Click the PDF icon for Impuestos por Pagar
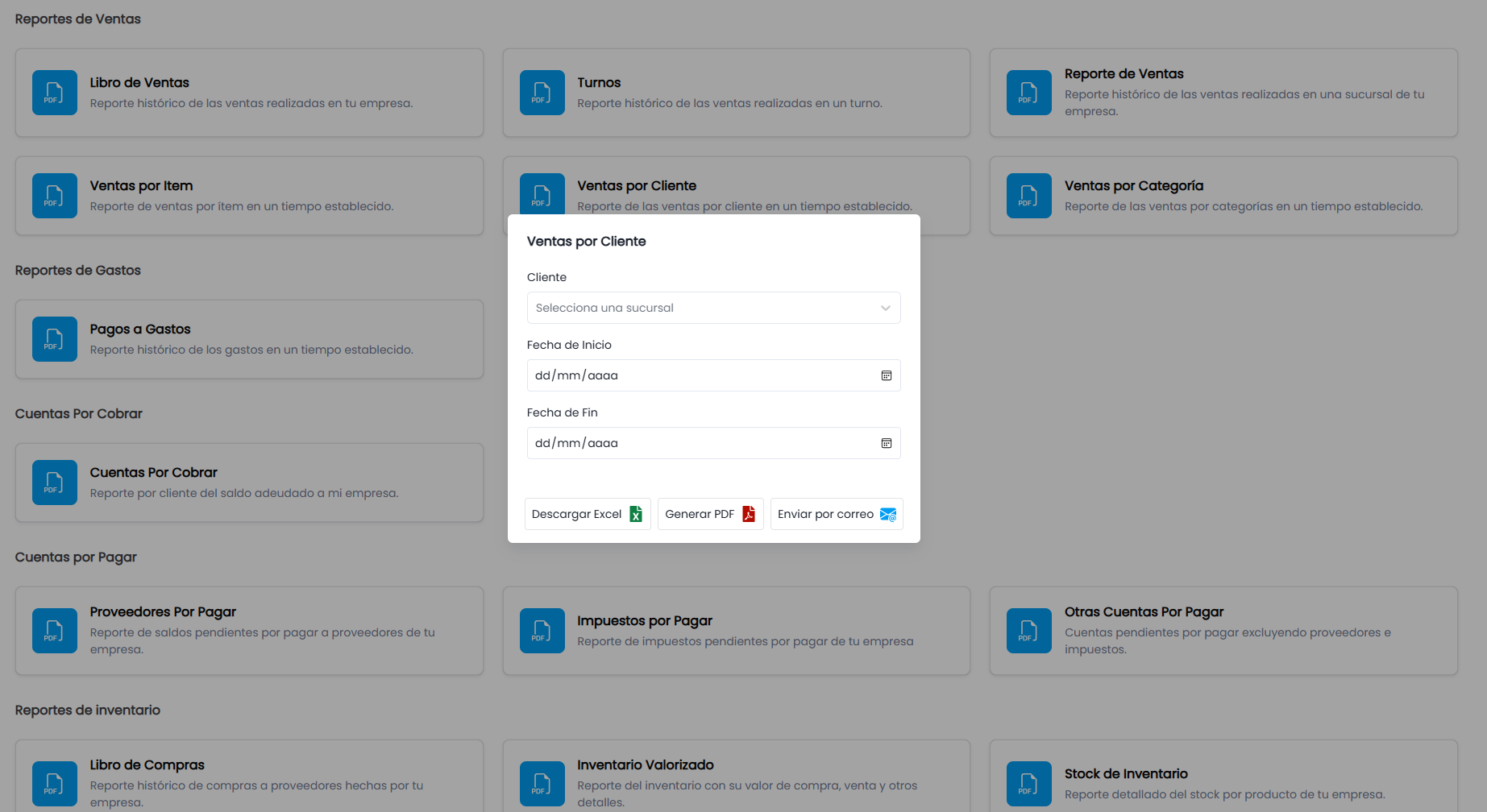The height and width of the screenshot is (812, 1487). (542, 631)
